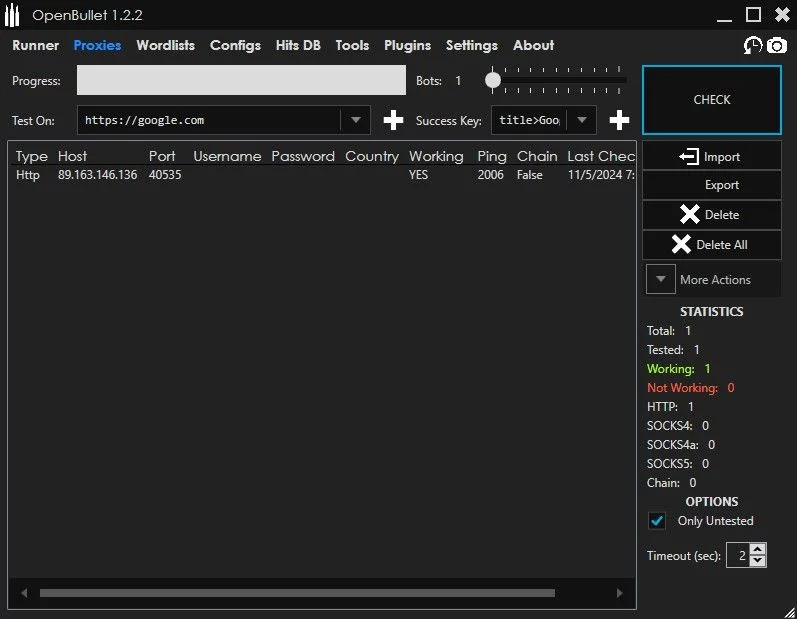Click Delete All proxies button
The height and width of the screenshot is (619, 797).
712,244
